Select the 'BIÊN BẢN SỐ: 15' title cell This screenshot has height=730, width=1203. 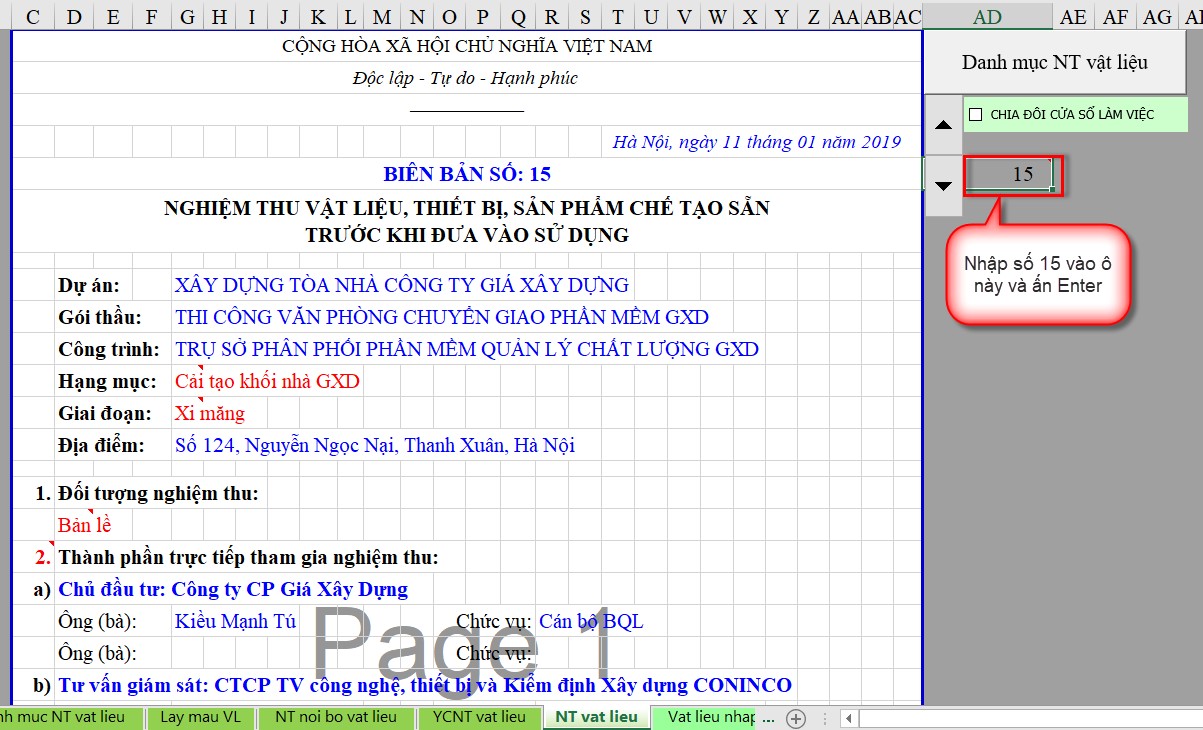(466, 174)
